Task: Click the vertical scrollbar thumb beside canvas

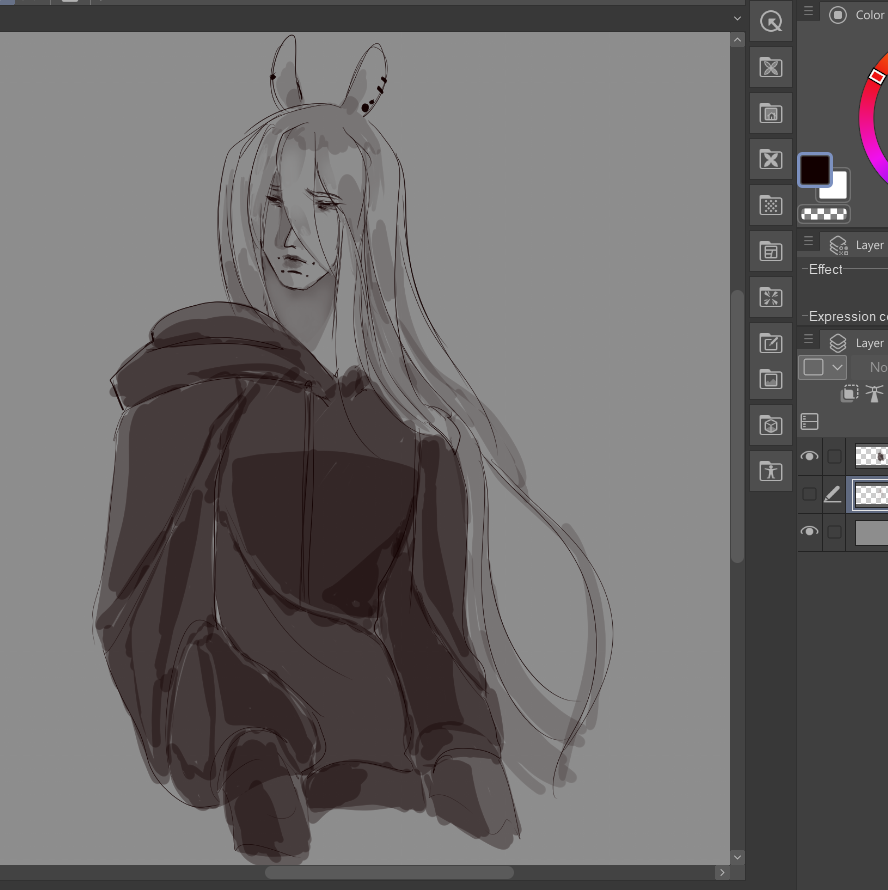Action: tap(737, 426)
